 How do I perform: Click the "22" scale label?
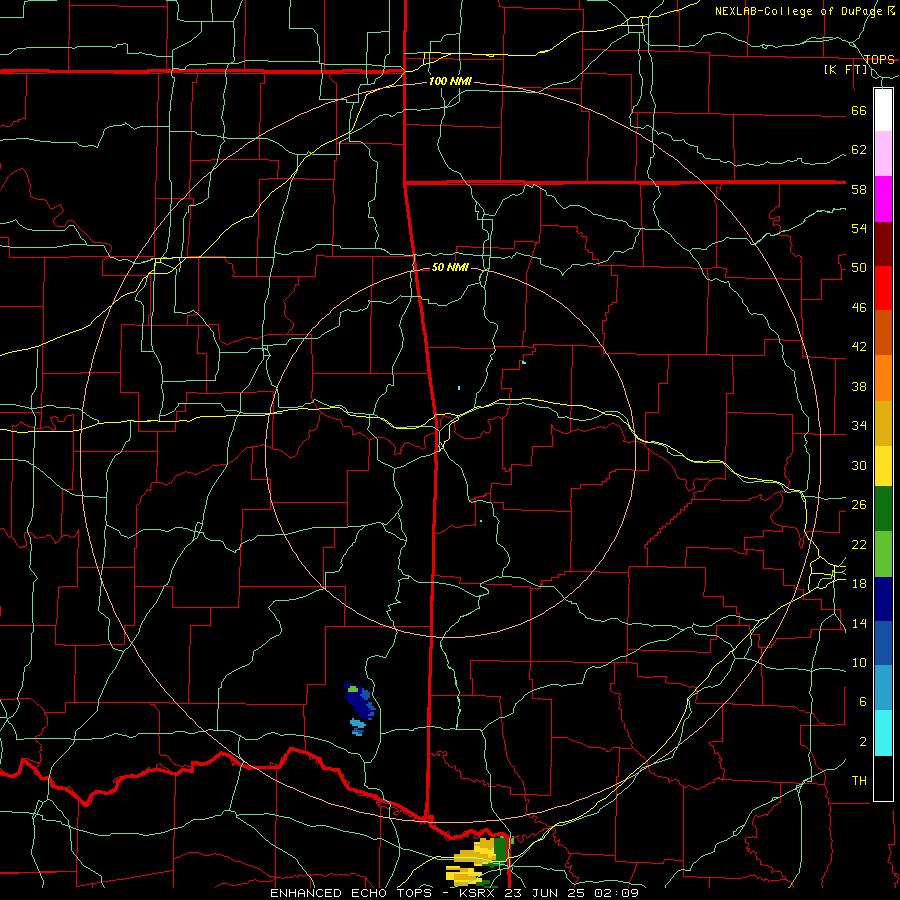(859, 545)
